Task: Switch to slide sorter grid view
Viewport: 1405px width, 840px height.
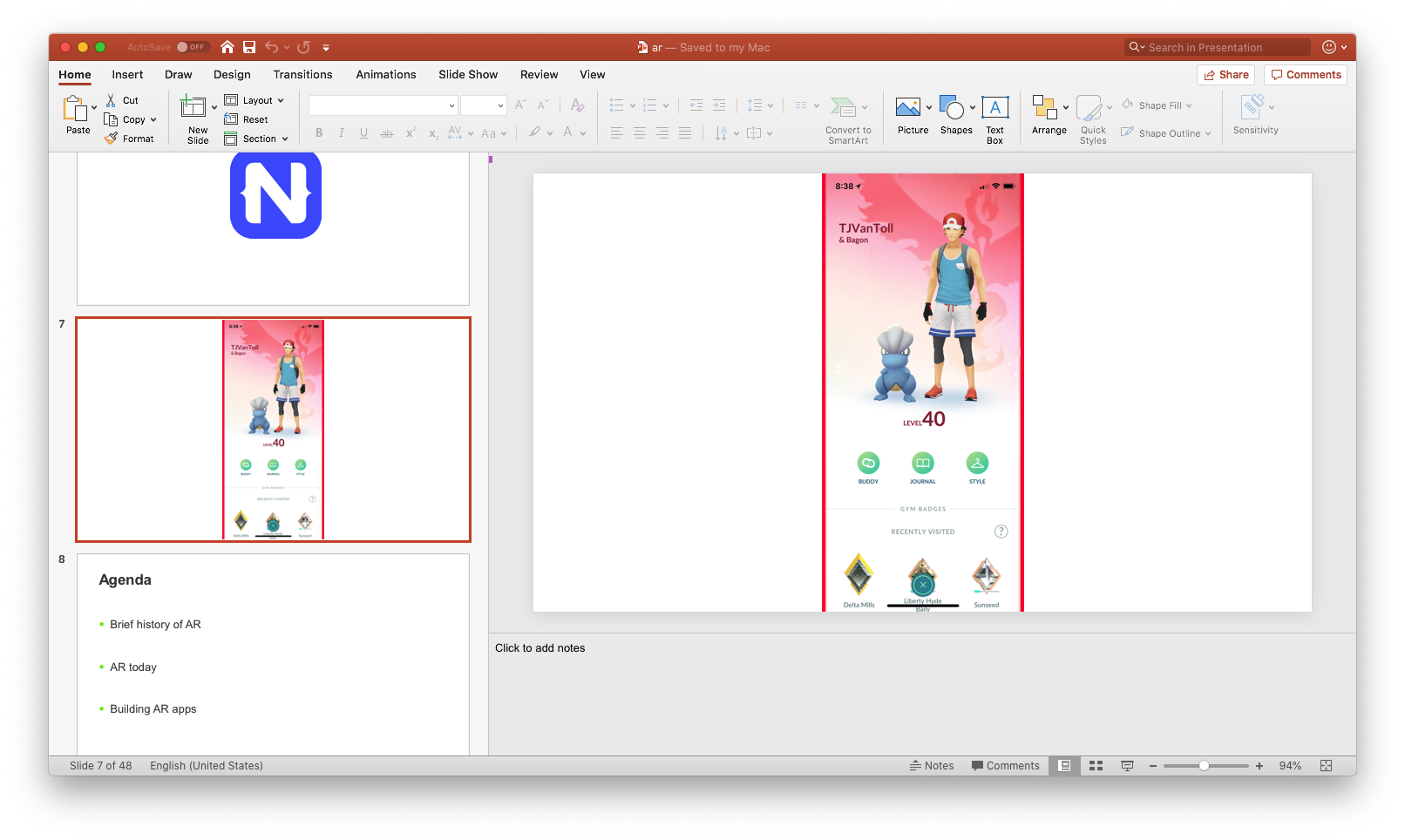Action: (1096, 765)
